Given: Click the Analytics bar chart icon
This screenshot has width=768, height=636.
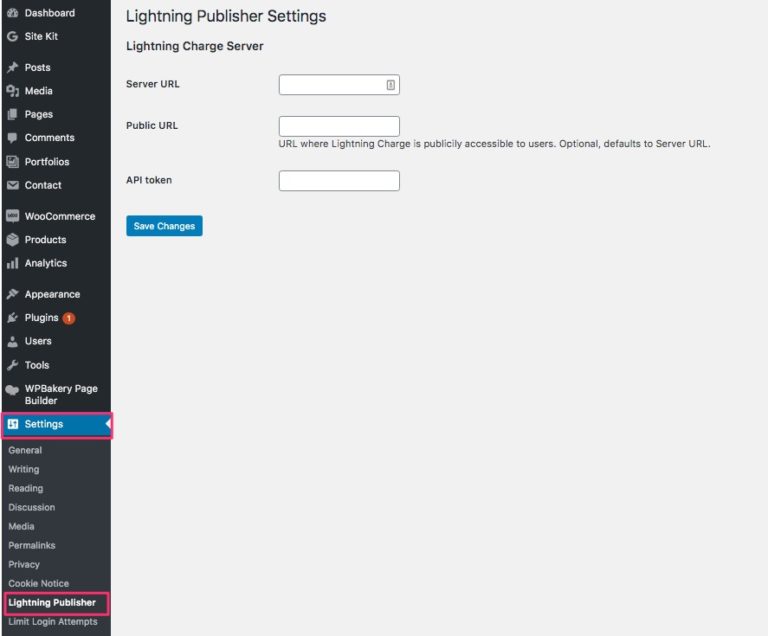Looking at the screenshot, I should (13, 264).
